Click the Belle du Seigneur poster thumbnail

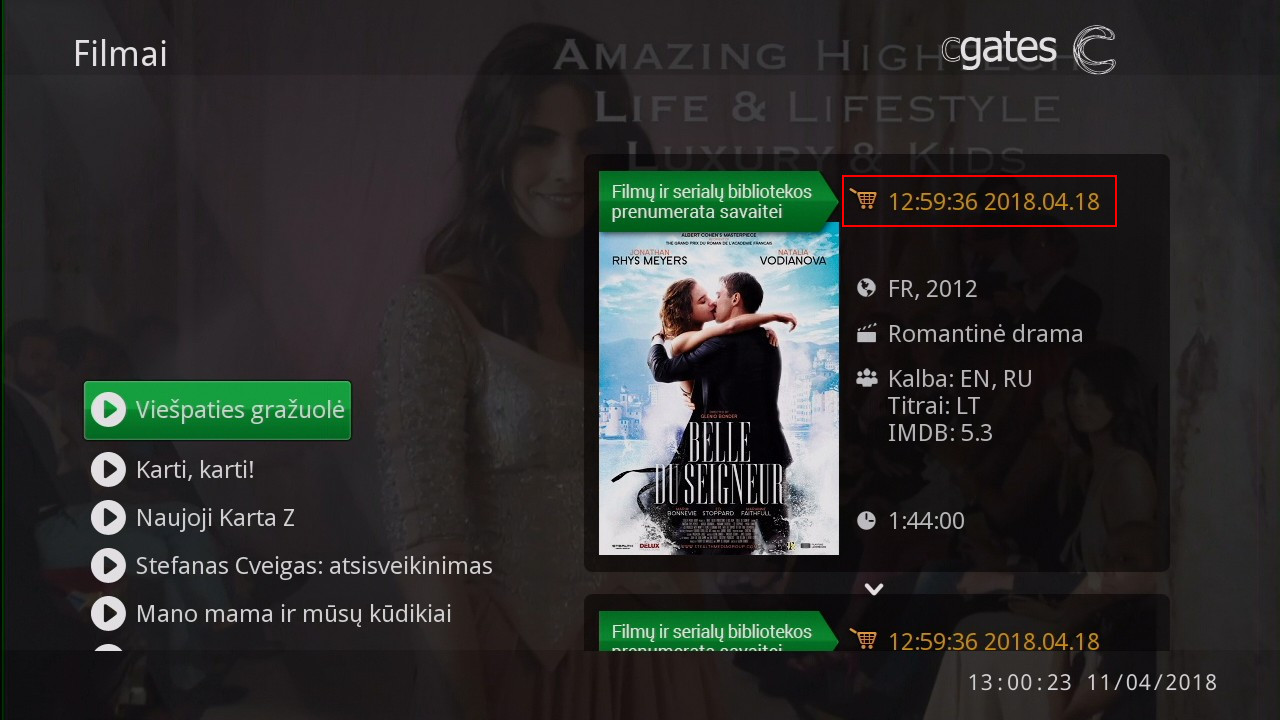(719, 388)
